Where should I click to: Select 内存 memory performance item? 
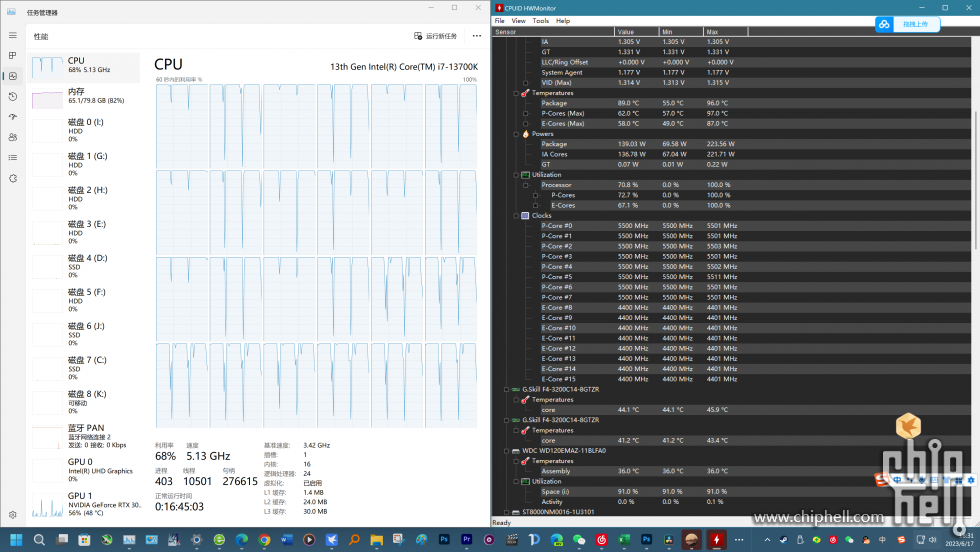pos(84,96)
